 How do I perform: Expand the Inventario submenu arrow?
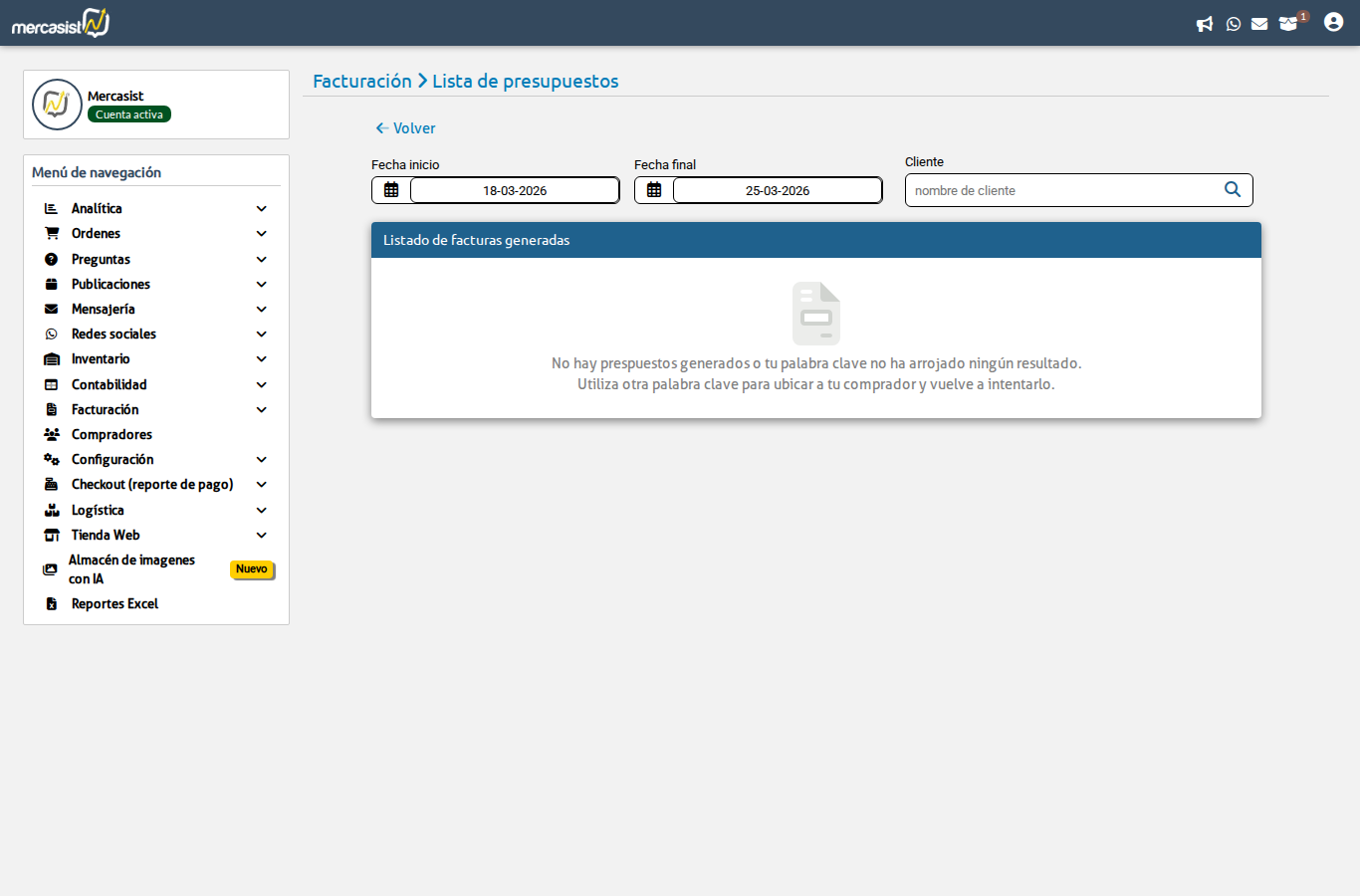262,359
